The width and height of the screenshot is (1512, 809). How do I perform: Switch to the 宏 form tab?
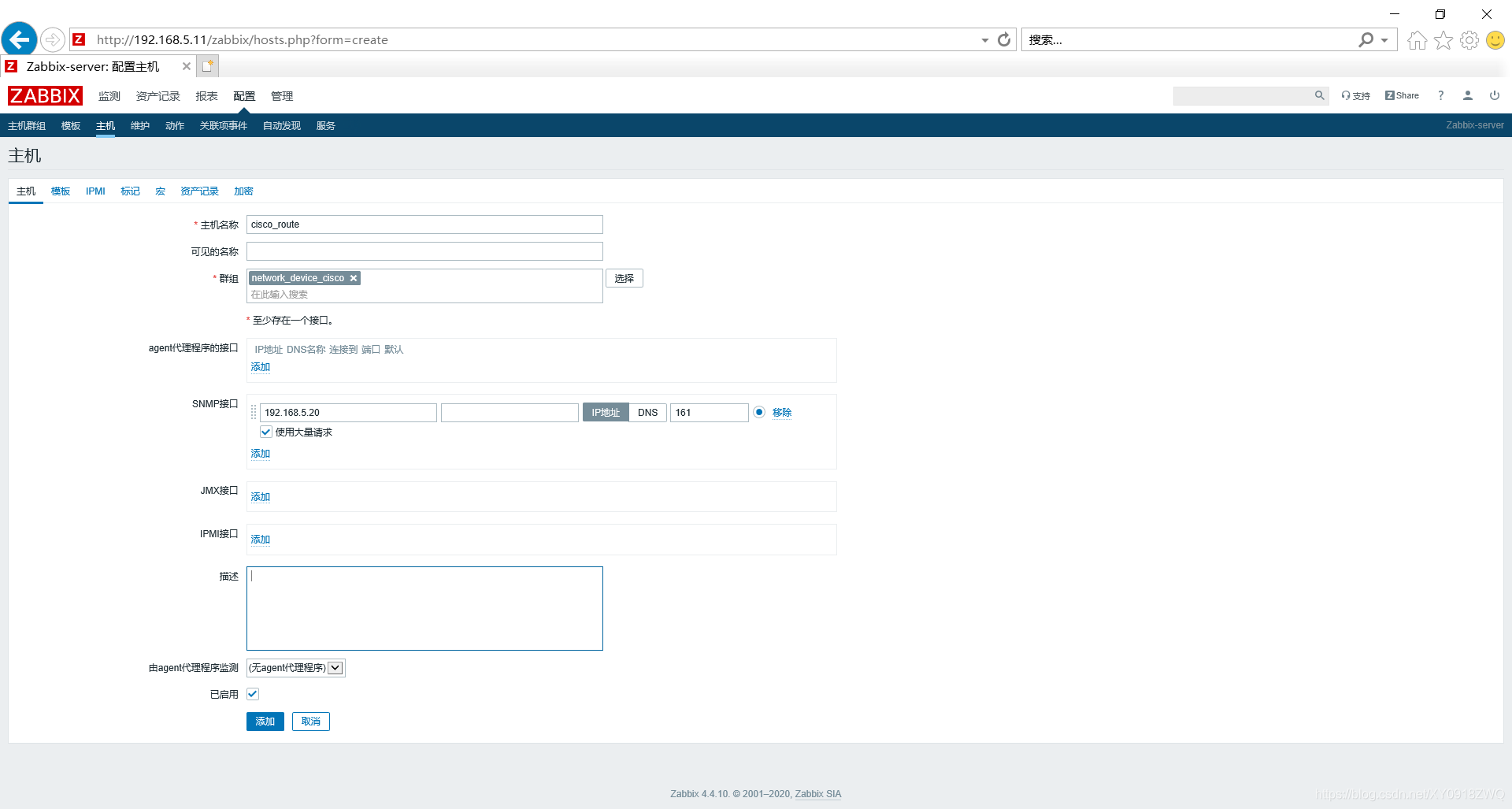[160, 191]
